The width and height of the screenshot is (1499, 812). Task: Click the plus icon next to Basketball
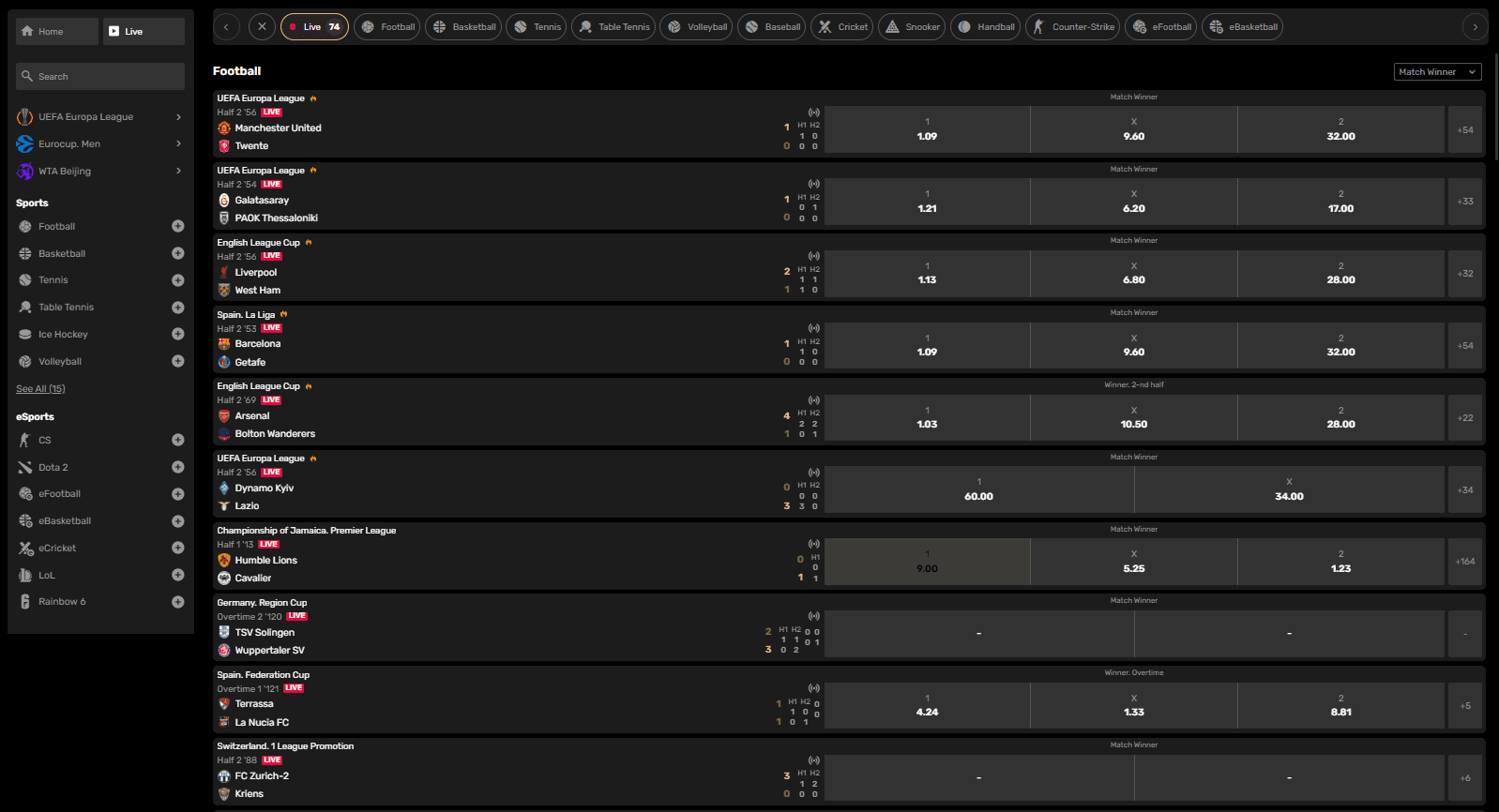click(x=178, y=253)
